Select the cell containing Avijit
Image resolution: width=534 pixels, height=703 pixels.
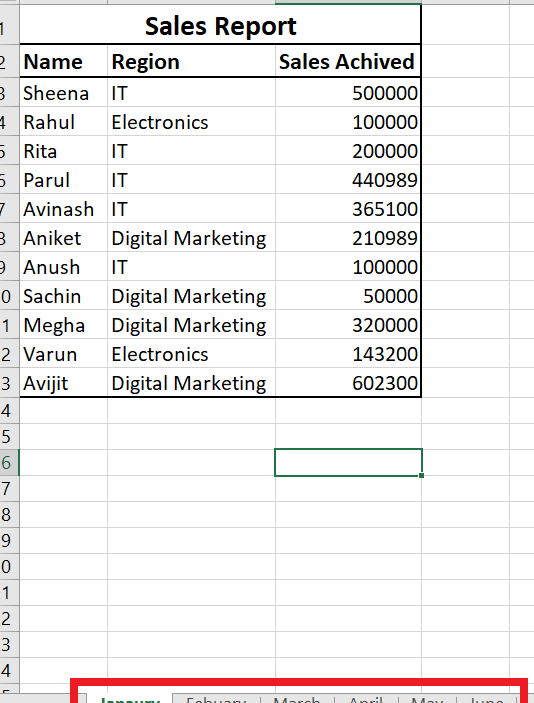(x=64, y=383)
